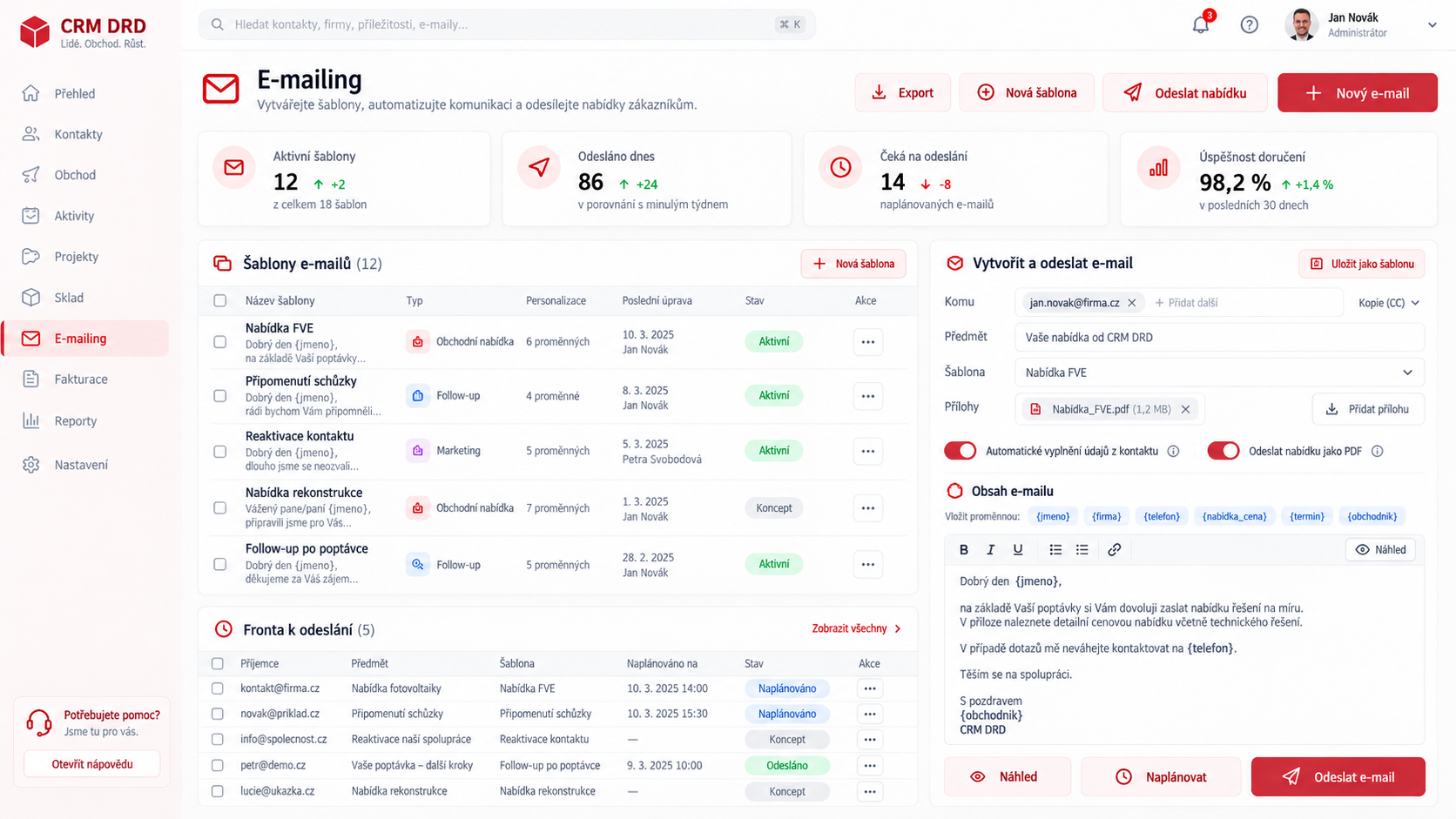Apply underline formatting in editor
1456x819 pixels.
(1017, 549)
